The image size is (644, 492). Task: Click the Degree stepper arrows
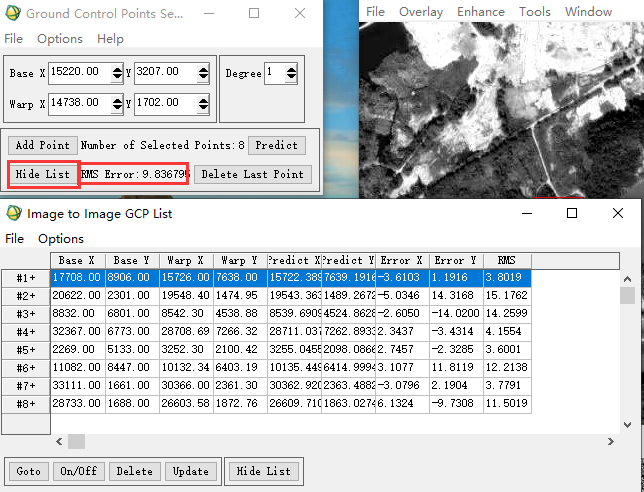[x=291, y=73]
